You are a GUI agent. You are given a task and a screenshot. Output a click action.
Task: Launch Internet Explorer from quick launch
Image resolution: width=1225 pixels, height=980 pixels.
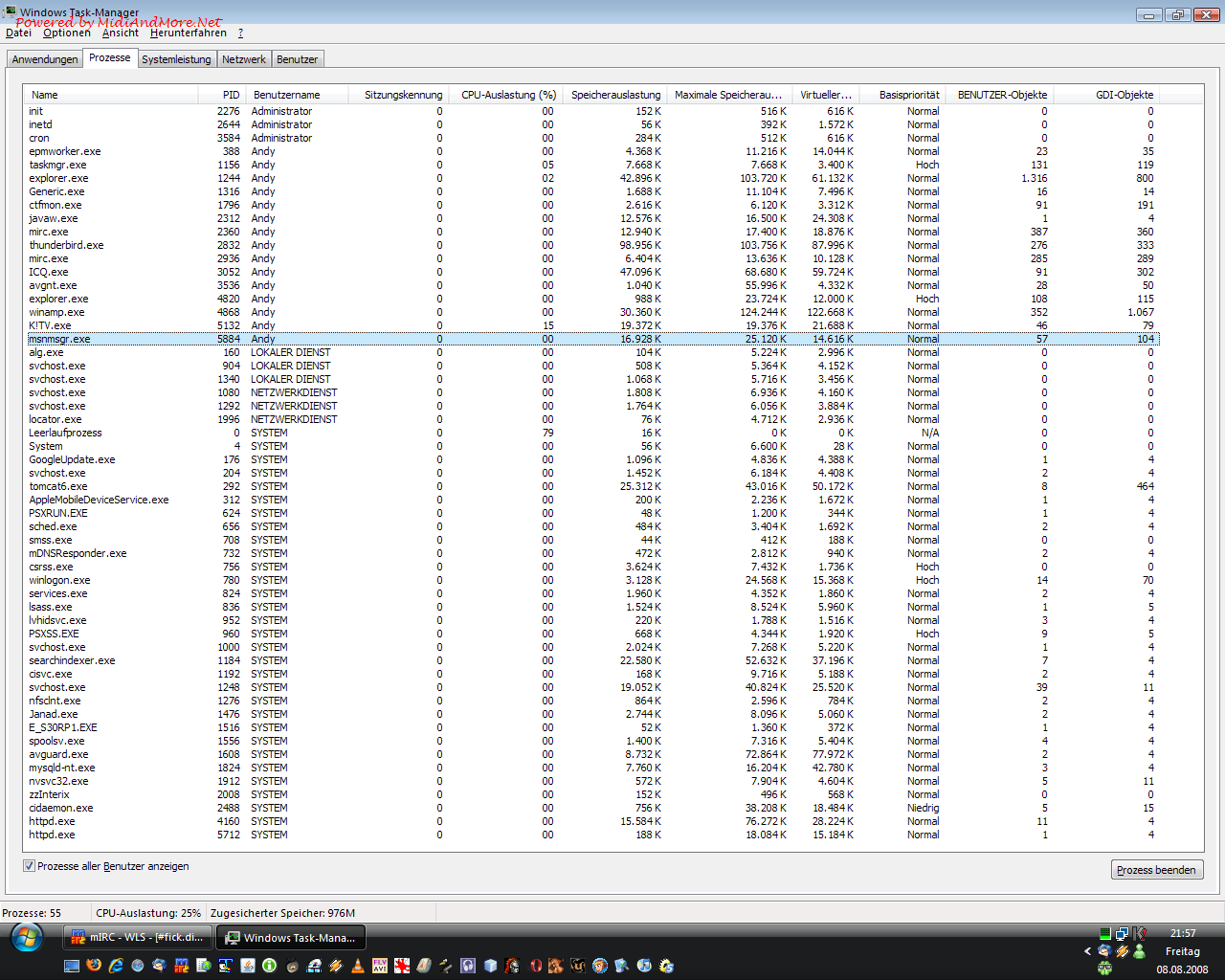pyautogui.click(x=116, y=966)
